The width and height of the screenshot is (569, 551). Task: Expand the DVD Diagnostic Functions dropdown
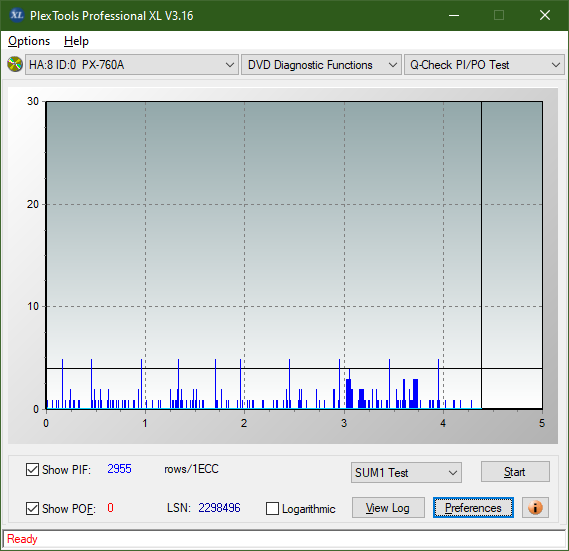pos(321,65)
